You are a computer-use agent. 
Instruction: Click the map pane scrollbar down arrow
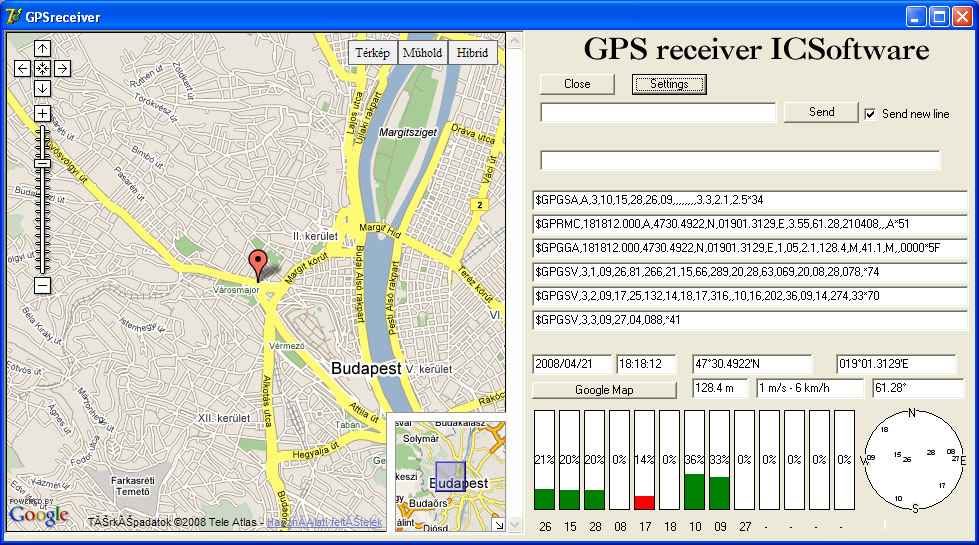tap(514, 524)
